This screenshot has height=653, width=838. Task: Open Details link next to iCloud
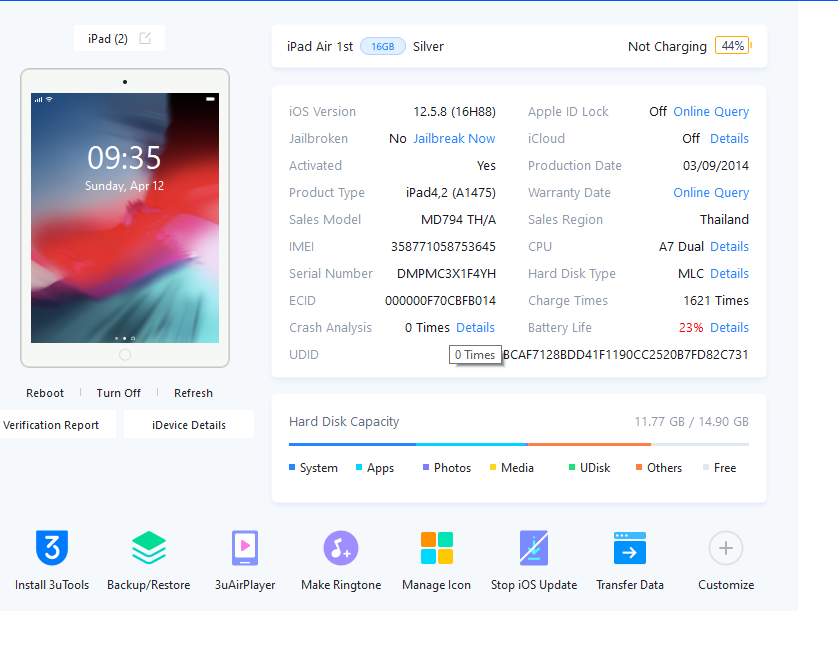(x=729, y=138)
